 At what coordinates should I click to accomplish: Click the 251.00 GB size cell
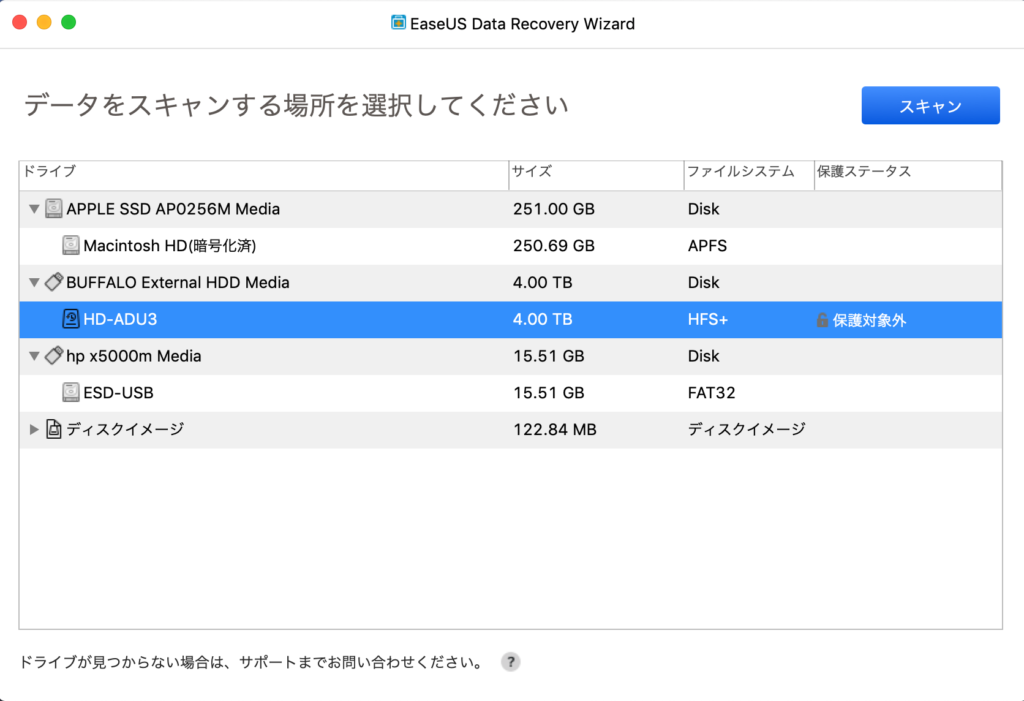554,209
